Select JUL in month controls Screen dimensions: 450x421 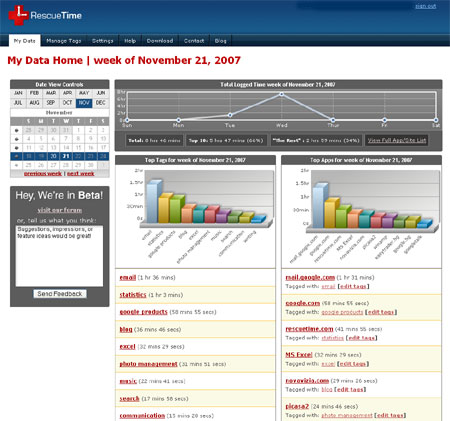pyautogui.click(x=18, y=103)
